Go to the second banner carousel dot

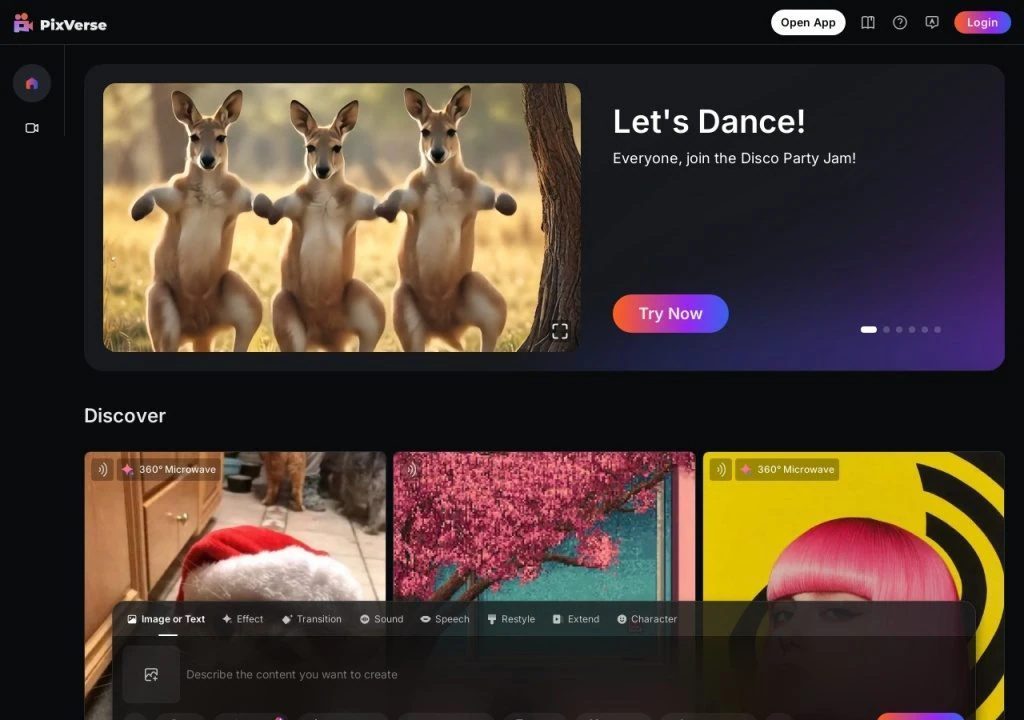pyautogui.click(x=886, y=329)
